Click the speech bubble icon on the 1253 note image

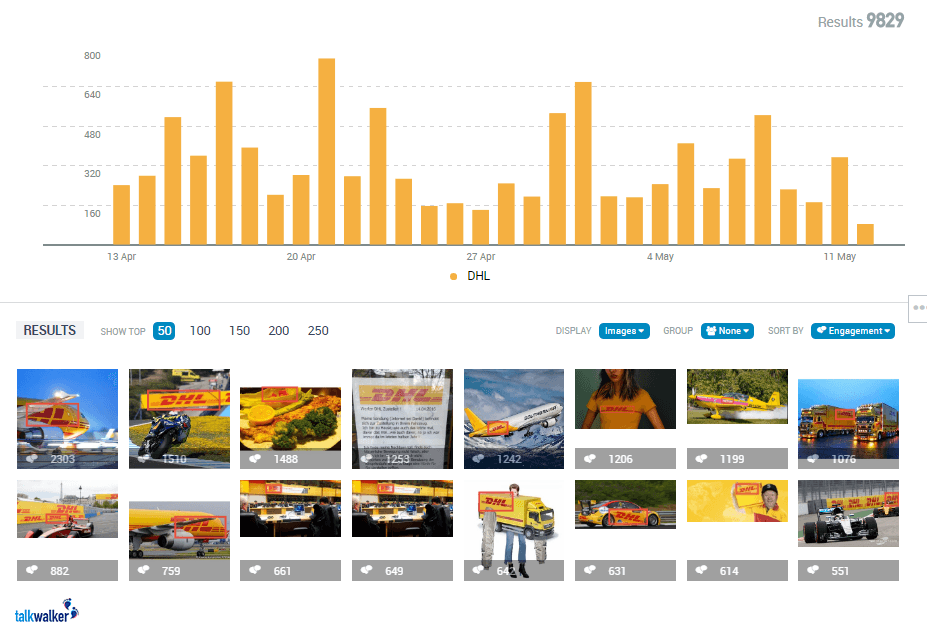click(368, 458)
